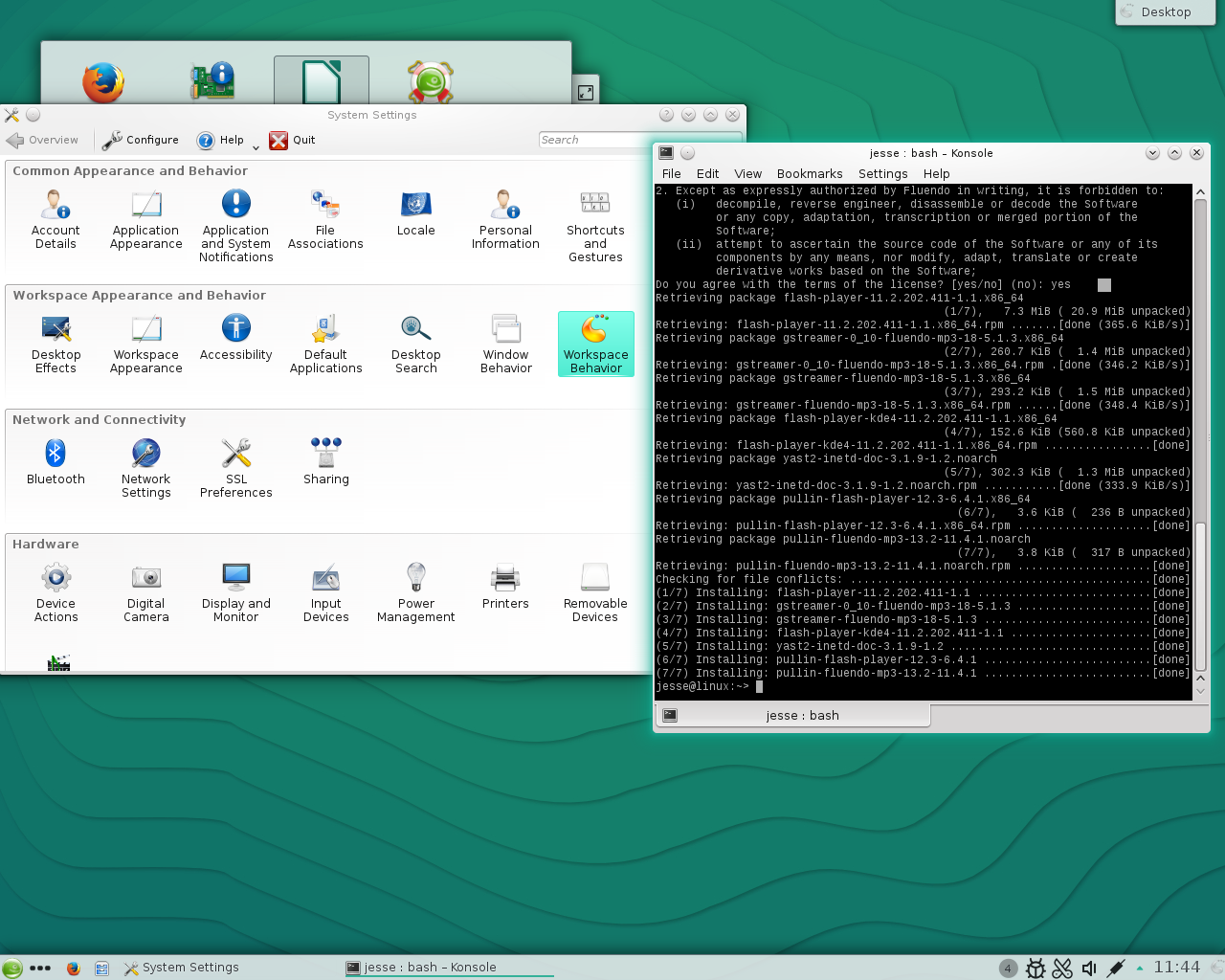
Task: Open Konsole Bookmarks menu
Action: point(810,174)
